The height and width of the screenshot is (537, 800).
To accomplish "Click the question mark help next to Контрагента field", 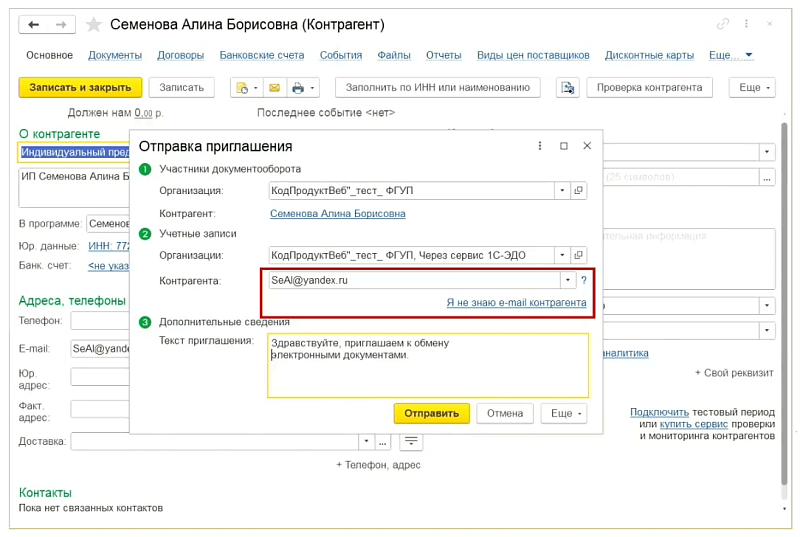I will (x=584, y=280).
